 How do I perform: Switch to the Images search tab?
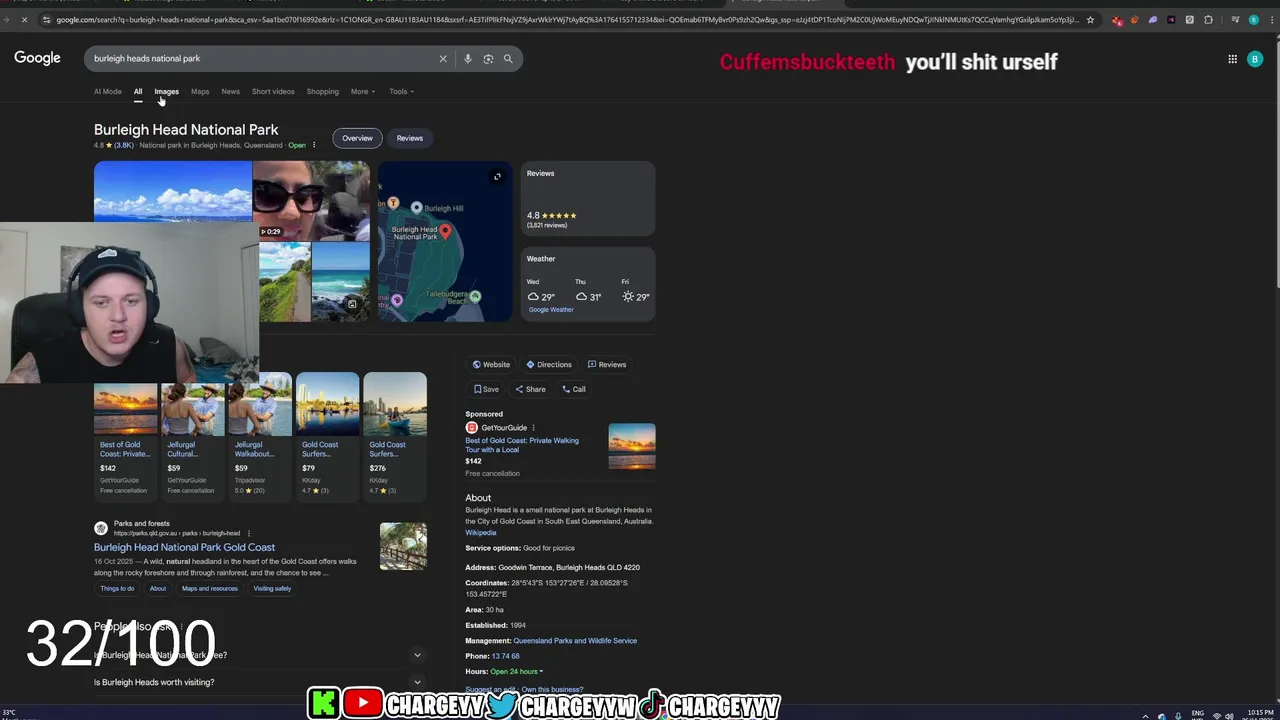click(166, 92)
